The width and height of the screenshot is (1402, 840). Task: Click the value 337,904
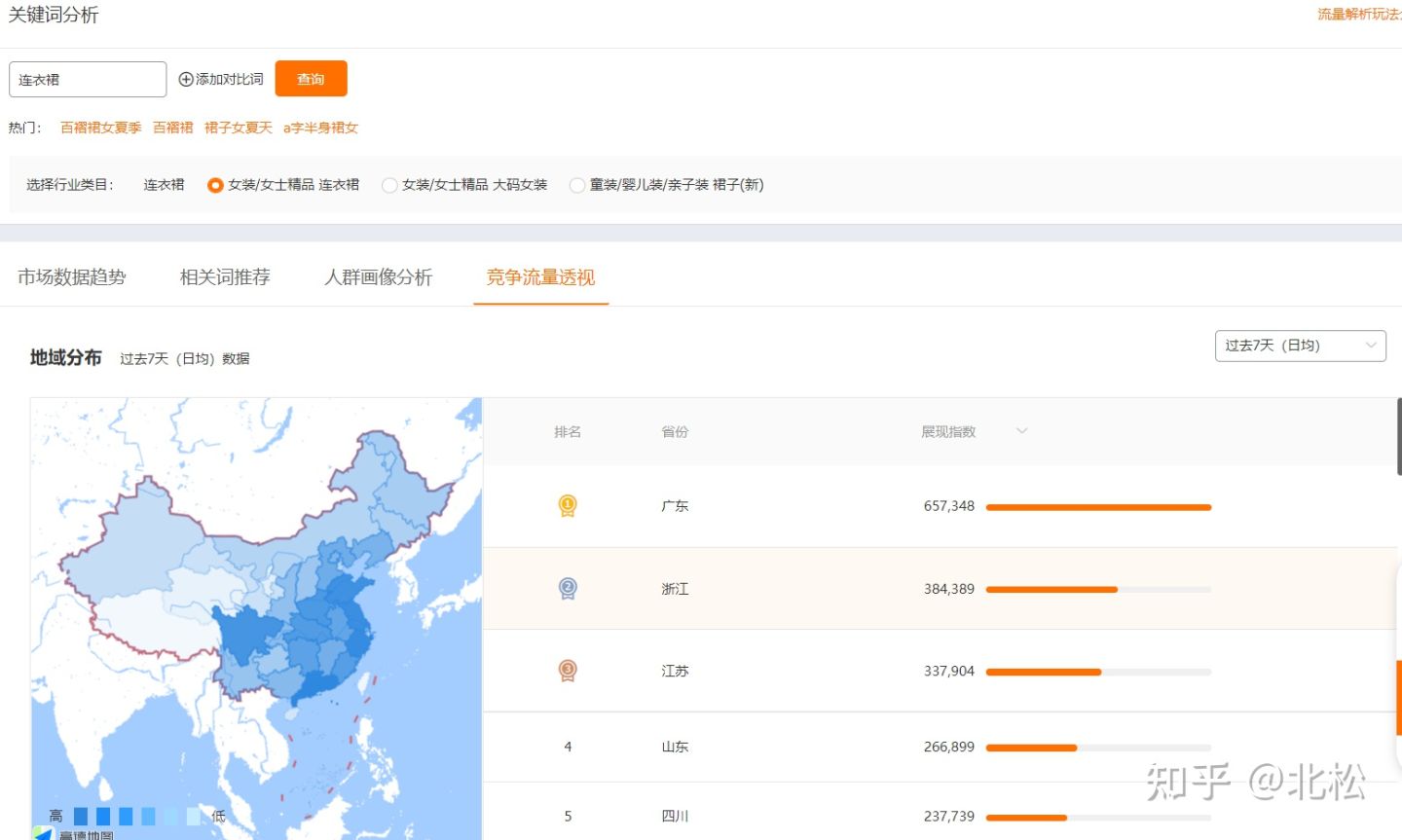pyautogui.click(x=949, y=671)
